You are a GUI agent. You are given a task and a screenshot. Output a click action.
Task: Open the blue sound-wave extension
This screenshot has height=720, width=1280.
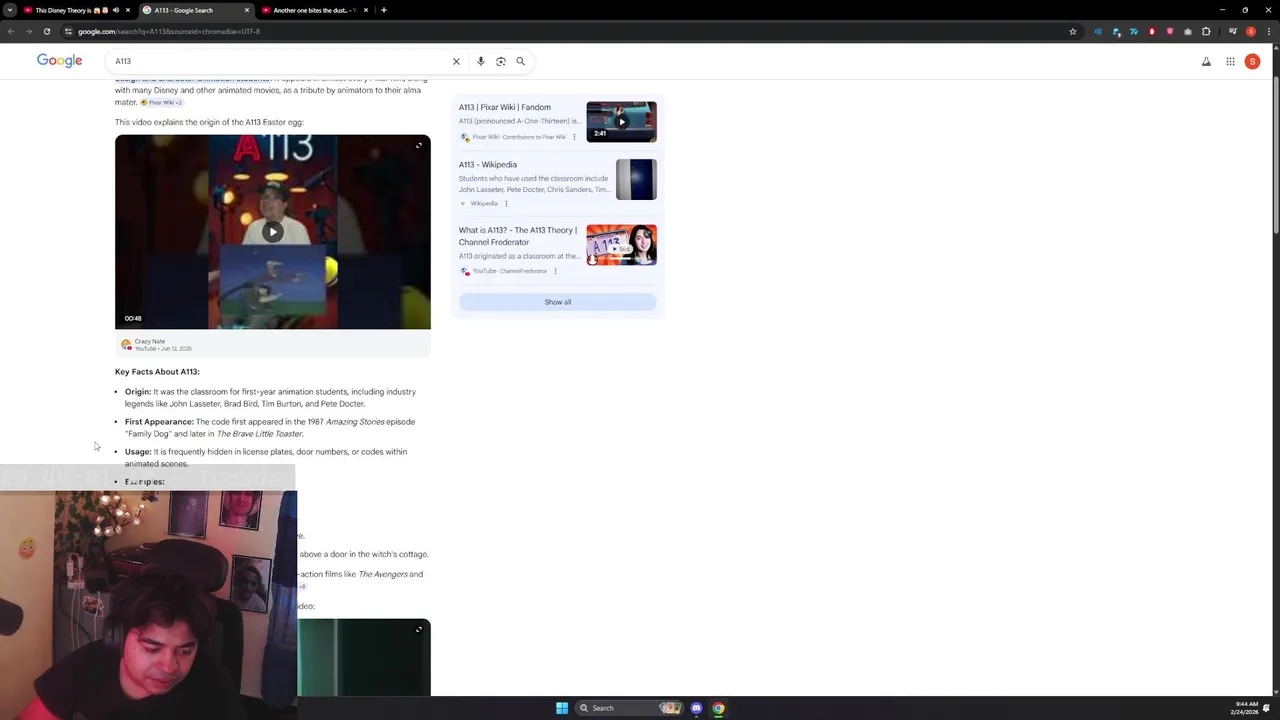click(x=1098, y=31)
